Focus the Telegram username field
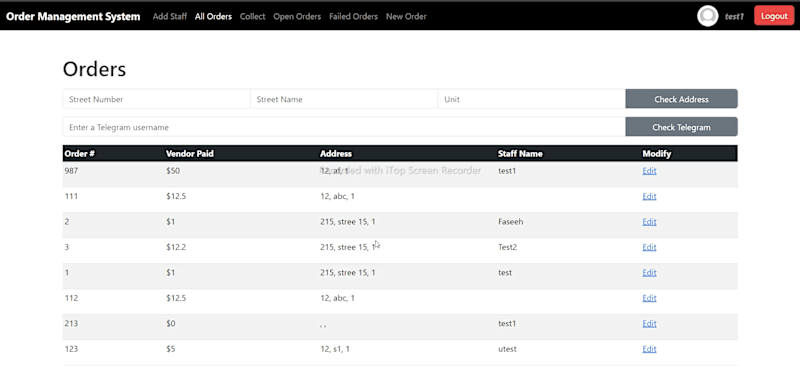The height and width of the screenshot is (368, 800). pyautogui.click(x=344, y=127)
